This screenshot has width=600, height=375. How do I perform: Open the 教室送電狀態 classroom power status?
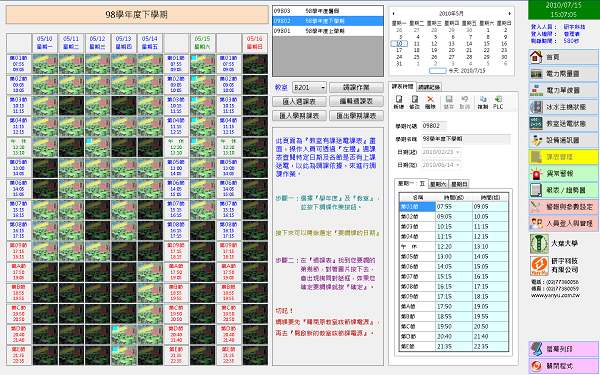pyautogui.click(x=563, y=124)
